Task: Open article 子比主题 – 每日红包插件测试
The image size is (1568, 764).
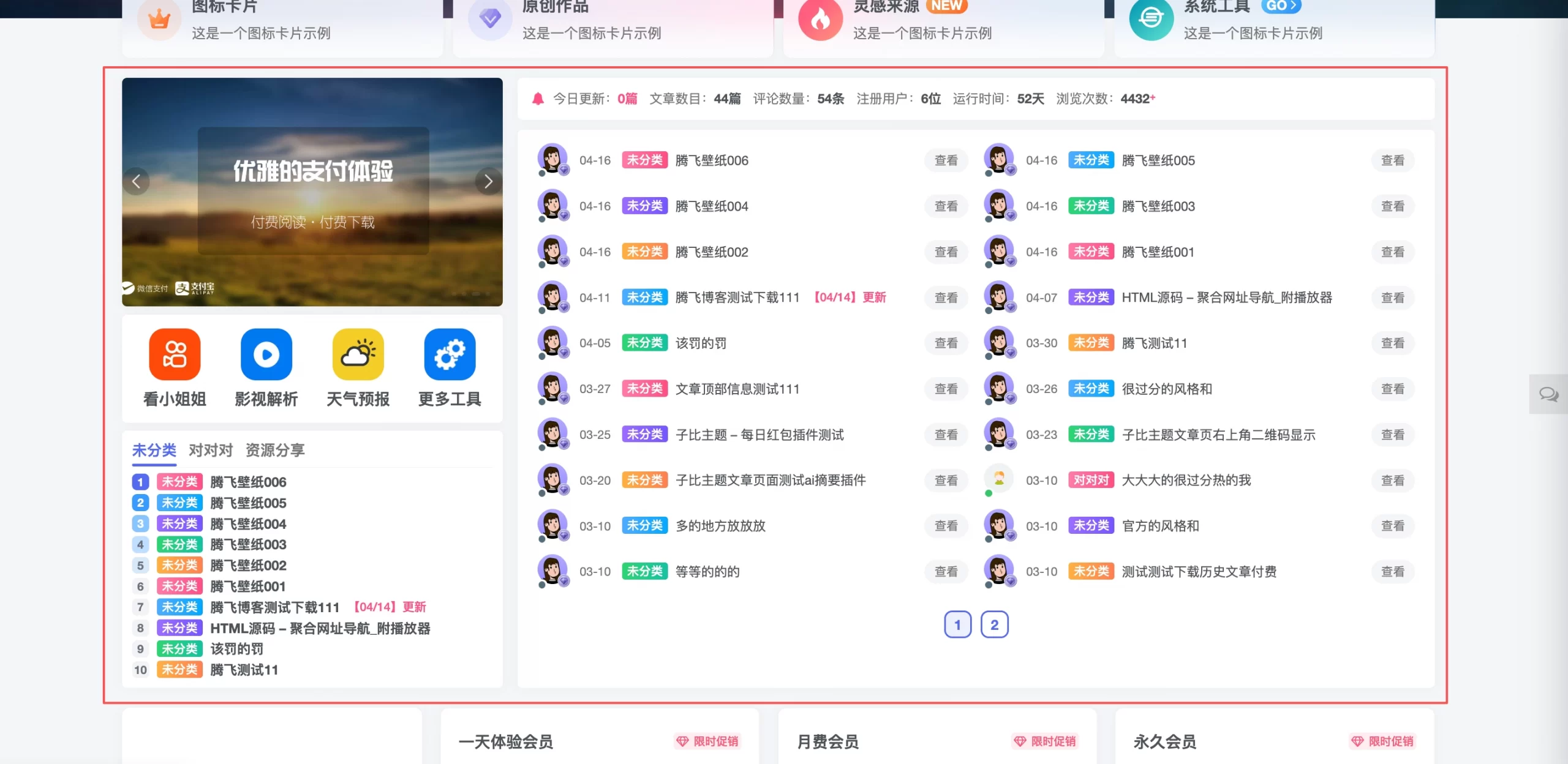Action: pyautogui.click(x=759, y=435)
